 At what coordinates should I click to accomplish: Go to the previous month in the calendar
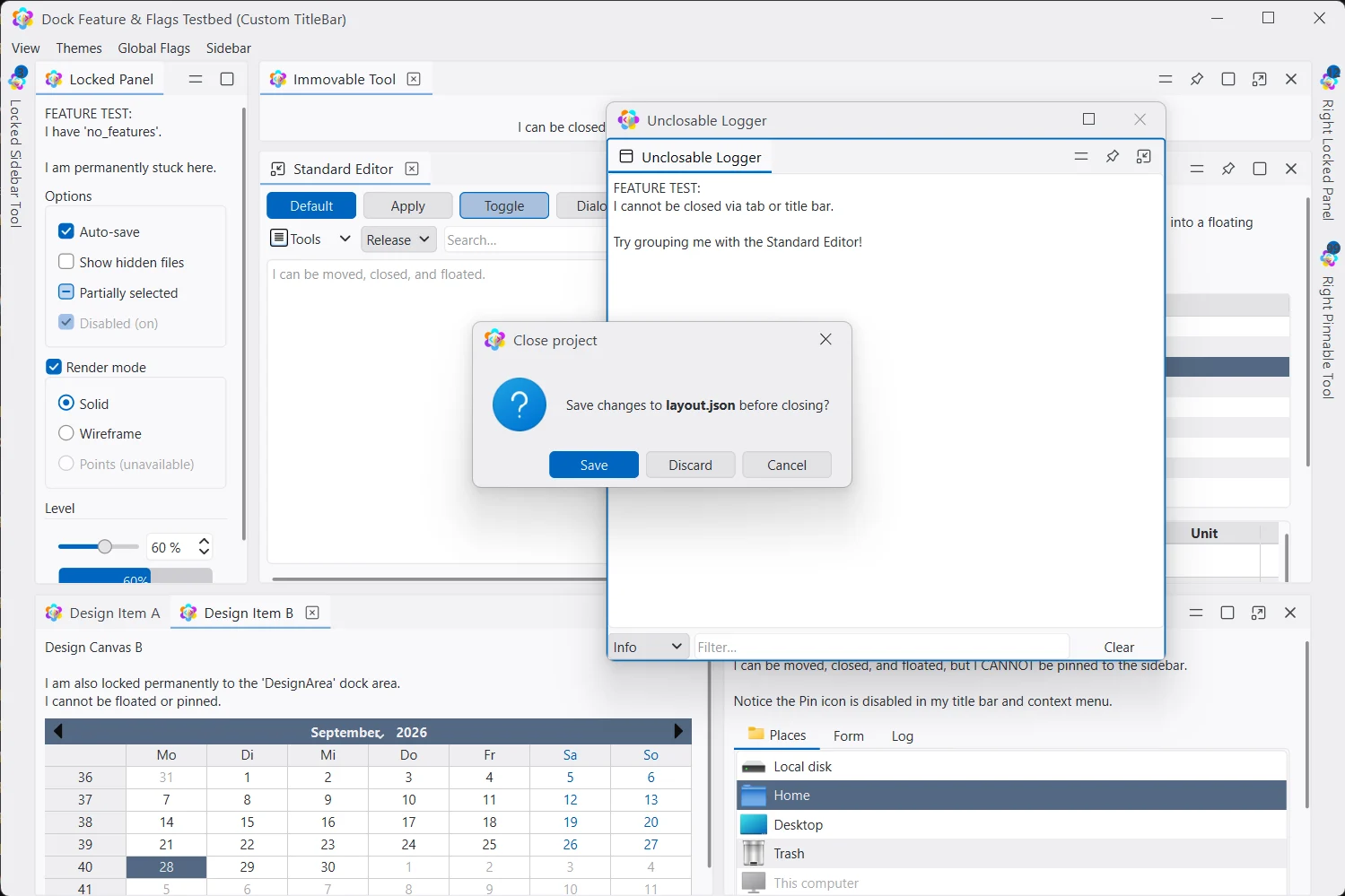(x=58, y=731)
